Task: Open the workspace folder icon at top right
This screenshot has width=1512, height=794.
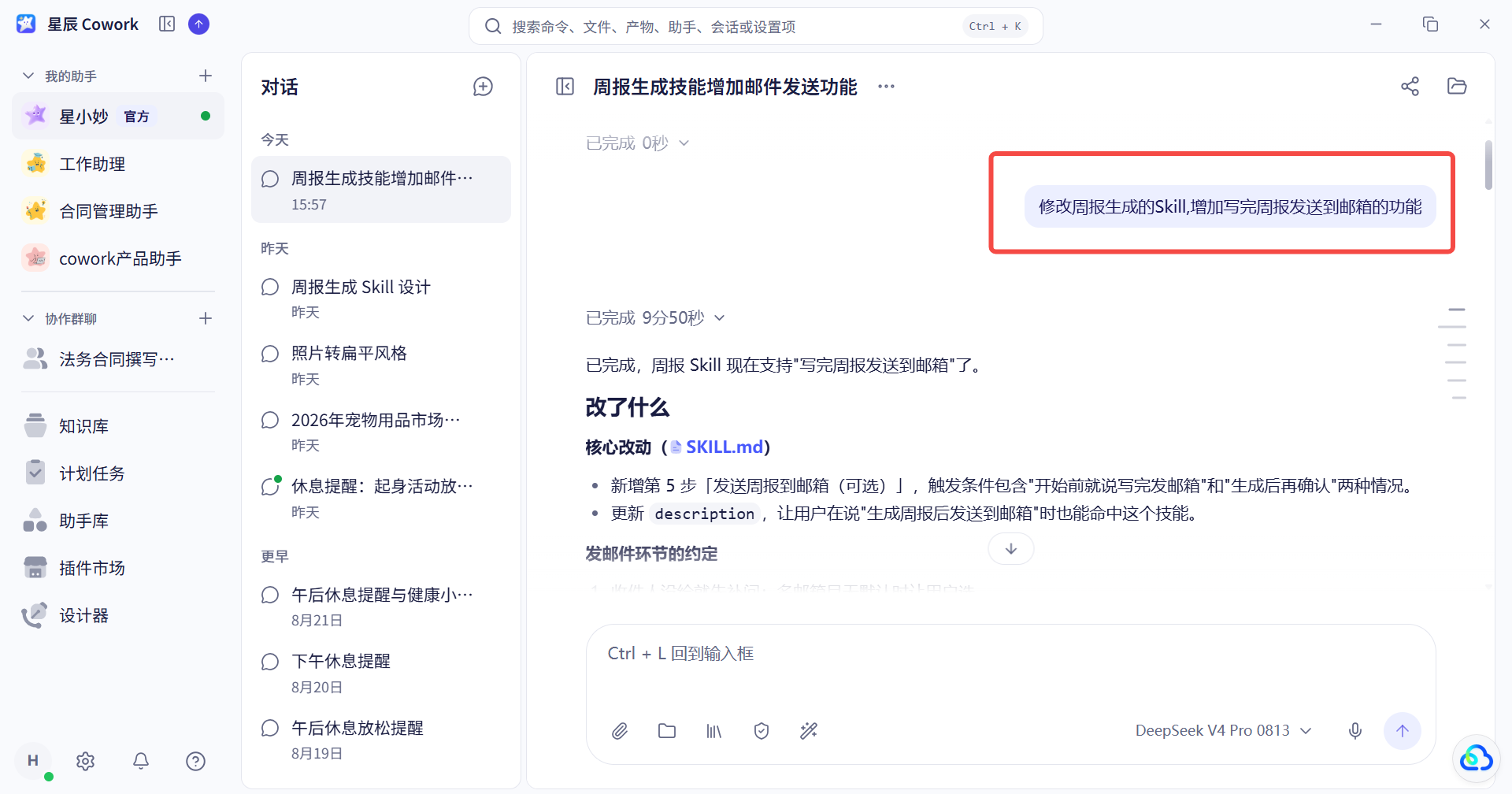Action: click(1457, 87)
